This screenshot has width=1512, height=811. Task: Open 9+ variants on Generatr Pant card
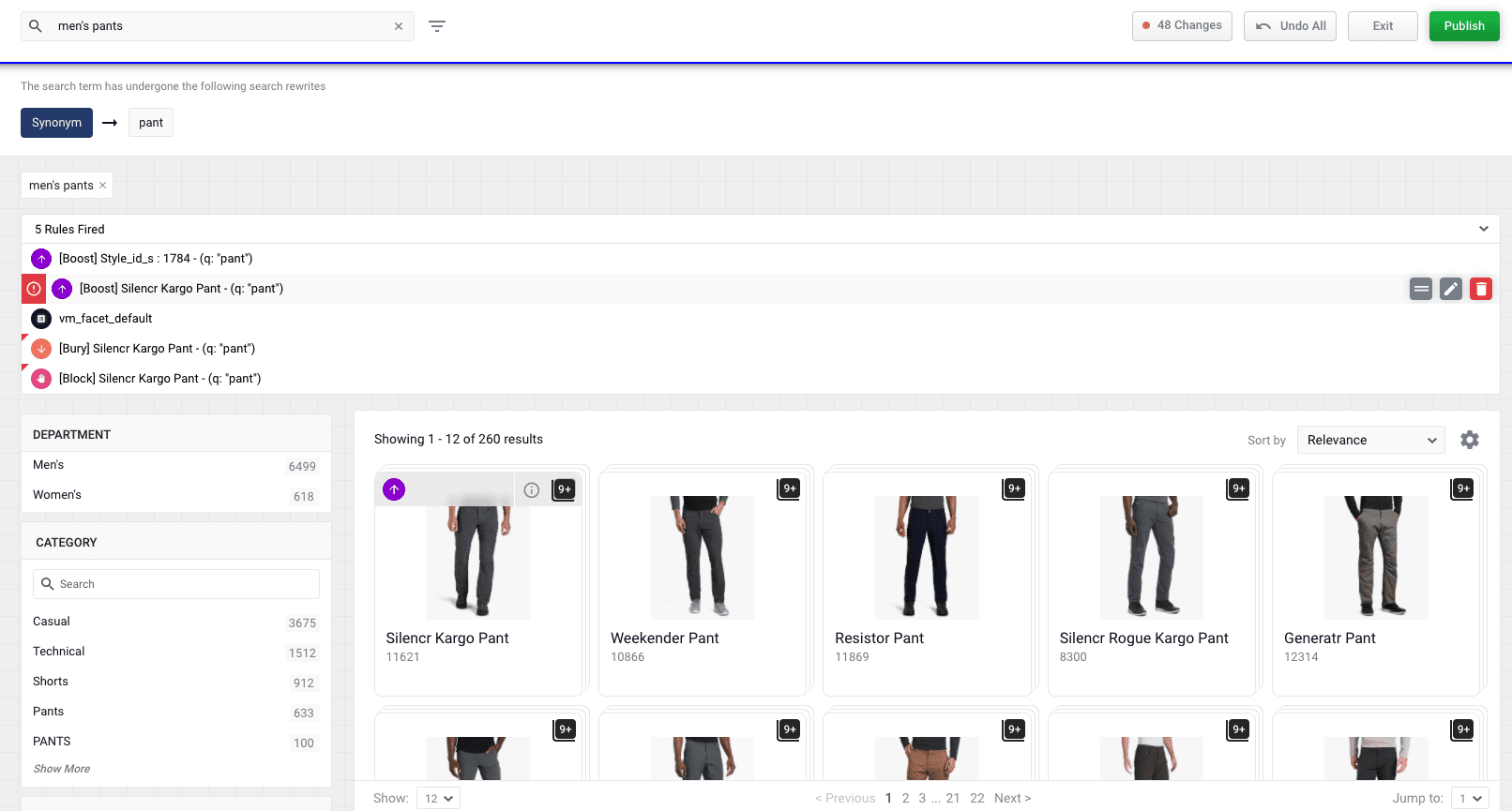[1462, 488]
